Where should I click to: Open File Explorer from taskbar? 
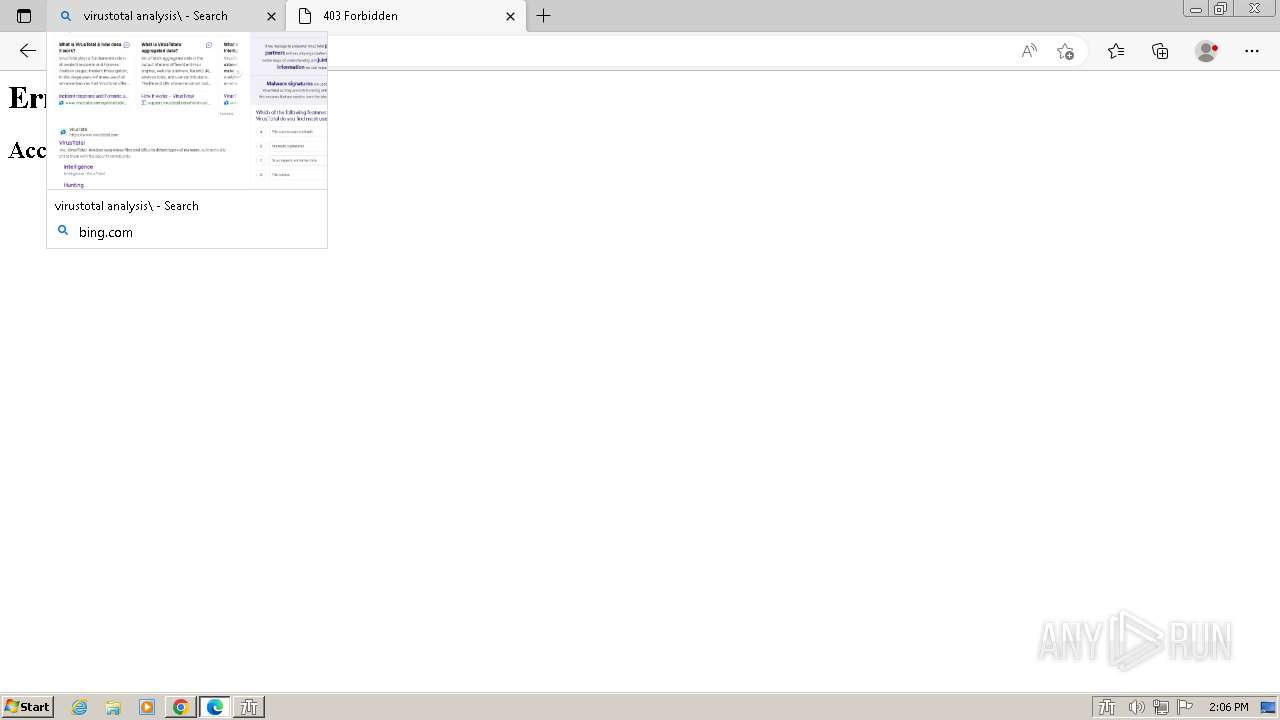coord(113,707)
